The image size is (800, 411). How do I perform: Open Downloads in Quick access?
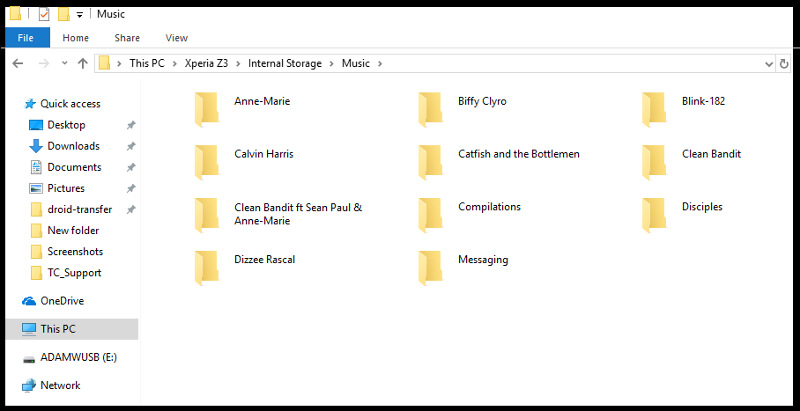73,146
